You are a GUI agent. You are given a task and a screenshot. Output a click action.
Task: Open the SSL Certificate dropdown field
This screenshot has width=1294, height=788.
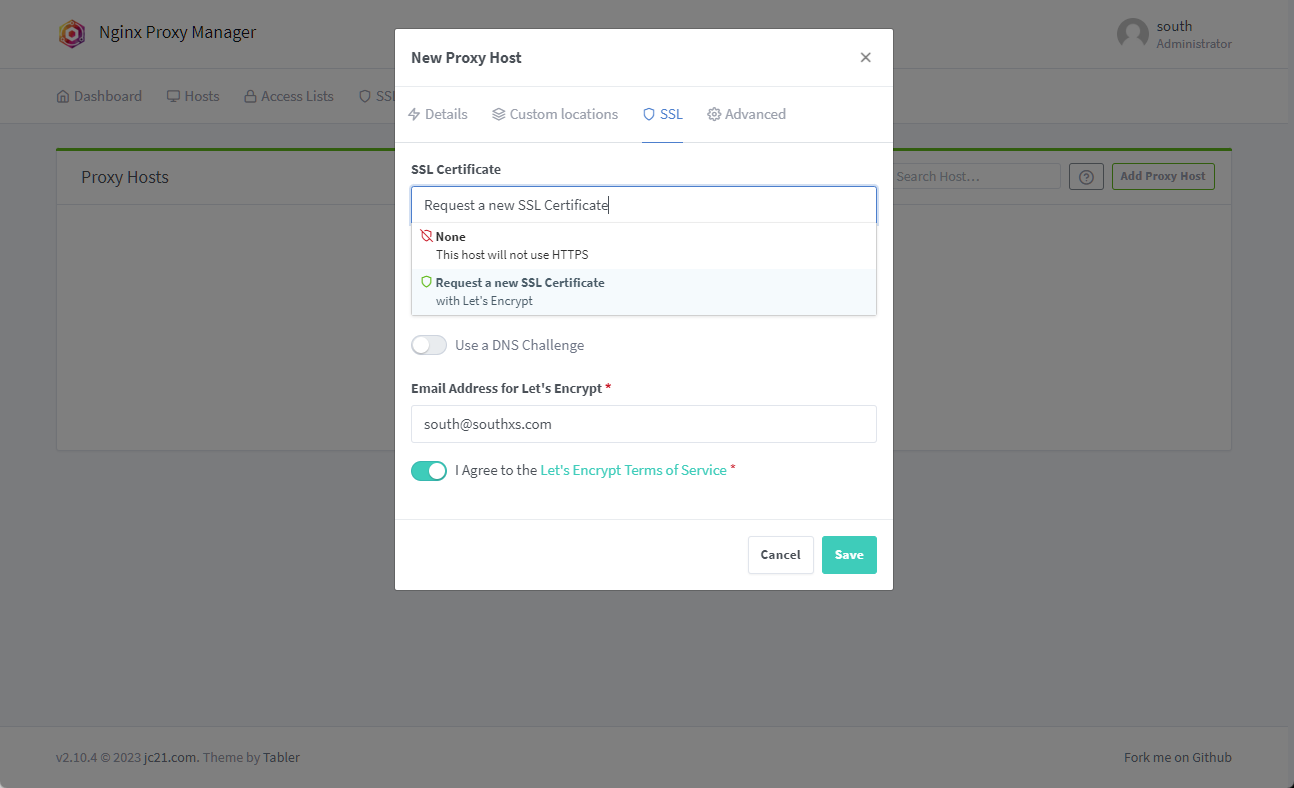pos(643,205)
